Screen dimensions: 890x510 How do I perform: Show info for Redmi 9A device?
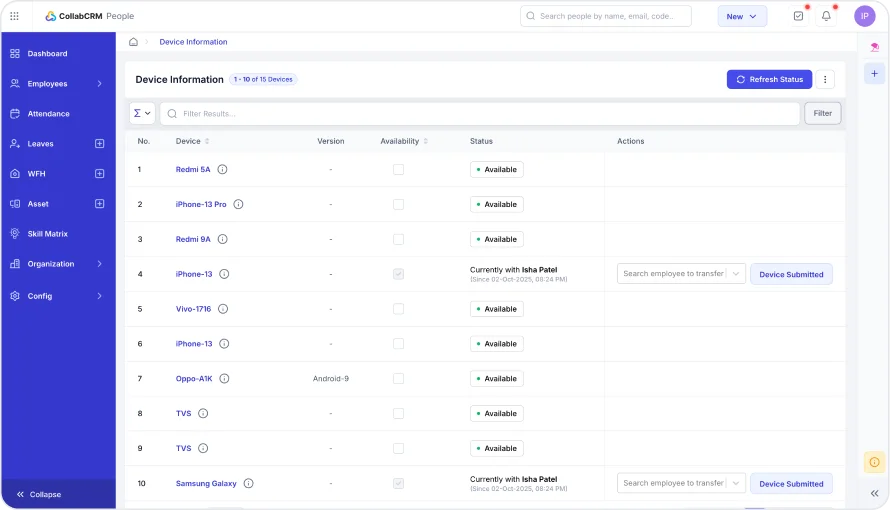tap(222, 239)
